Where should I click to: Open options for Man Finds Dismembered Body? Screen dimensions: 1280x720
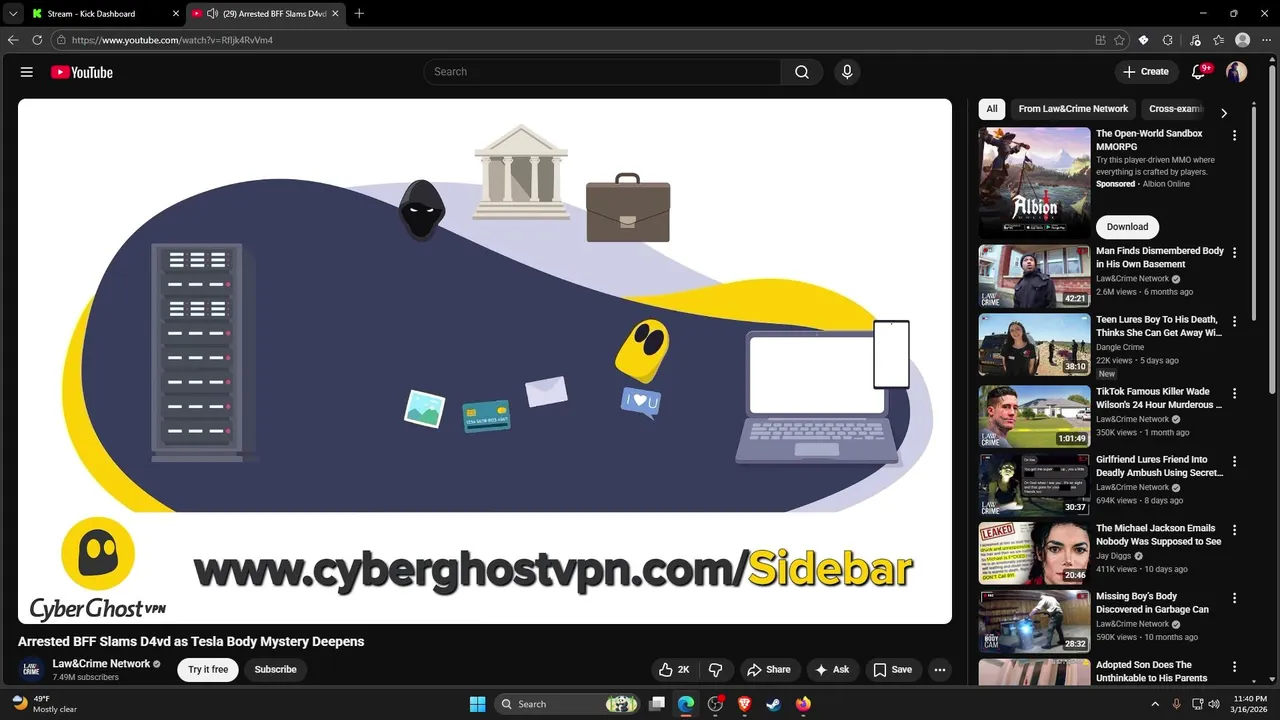[x=1234, y=253]
